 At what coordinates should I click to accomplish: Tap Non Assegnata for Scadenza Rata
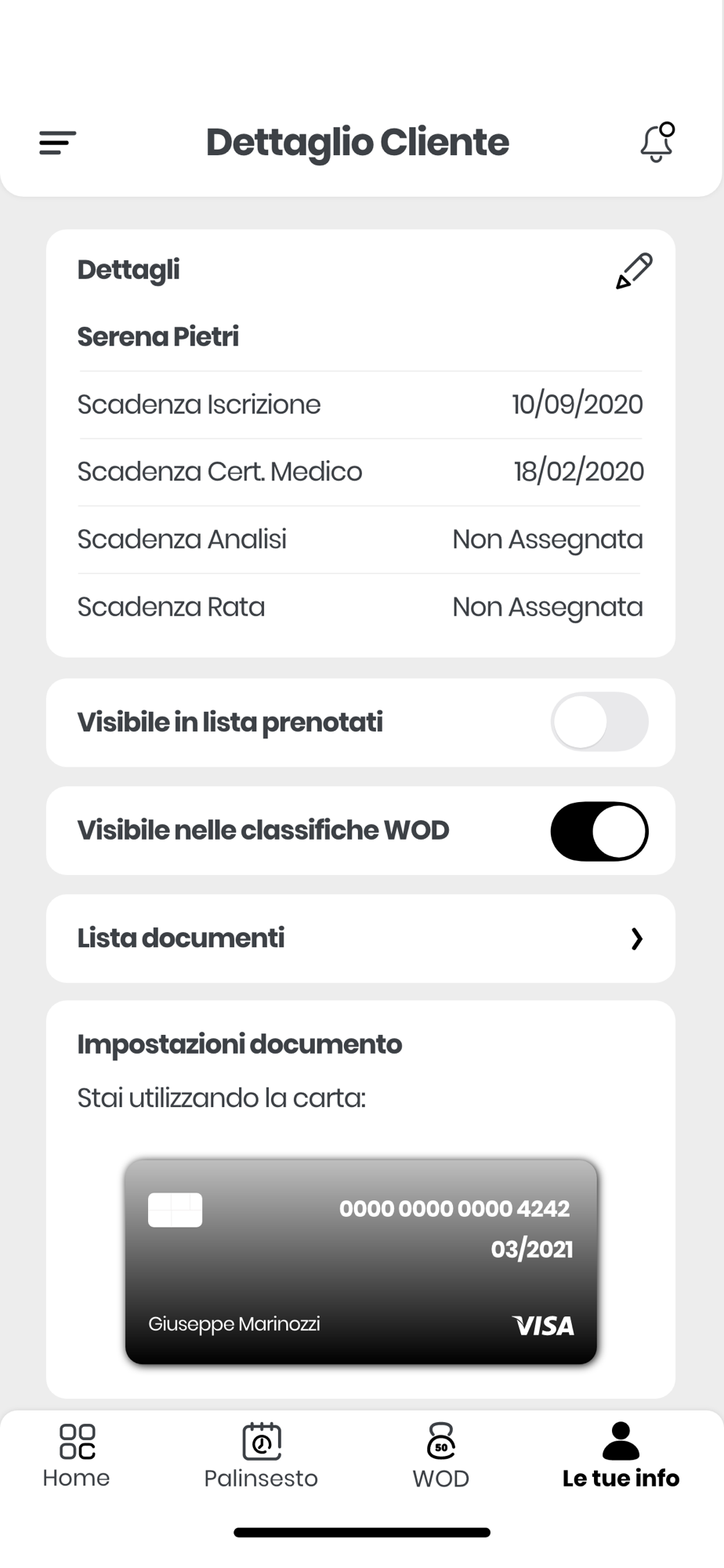click(x=548, y=607)
